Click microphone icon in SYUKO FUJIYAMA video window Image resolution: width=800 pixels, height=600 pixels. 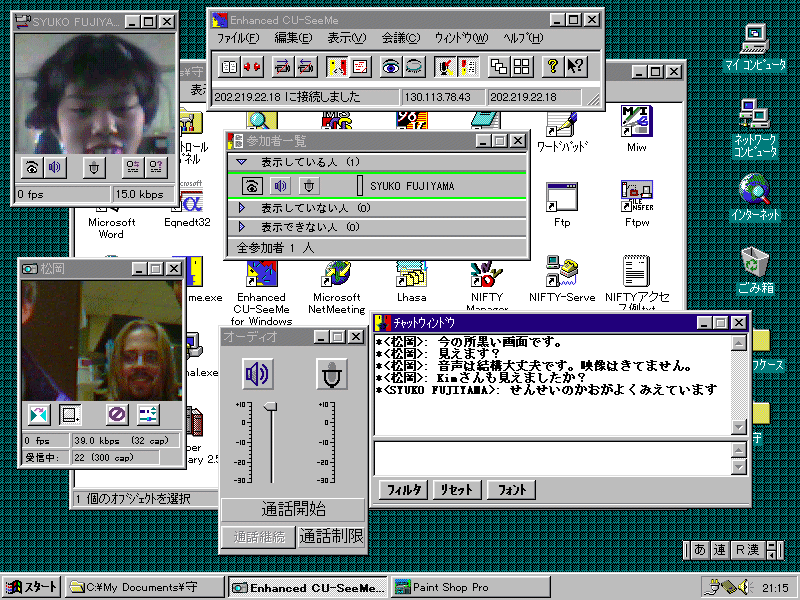point(94,167)
